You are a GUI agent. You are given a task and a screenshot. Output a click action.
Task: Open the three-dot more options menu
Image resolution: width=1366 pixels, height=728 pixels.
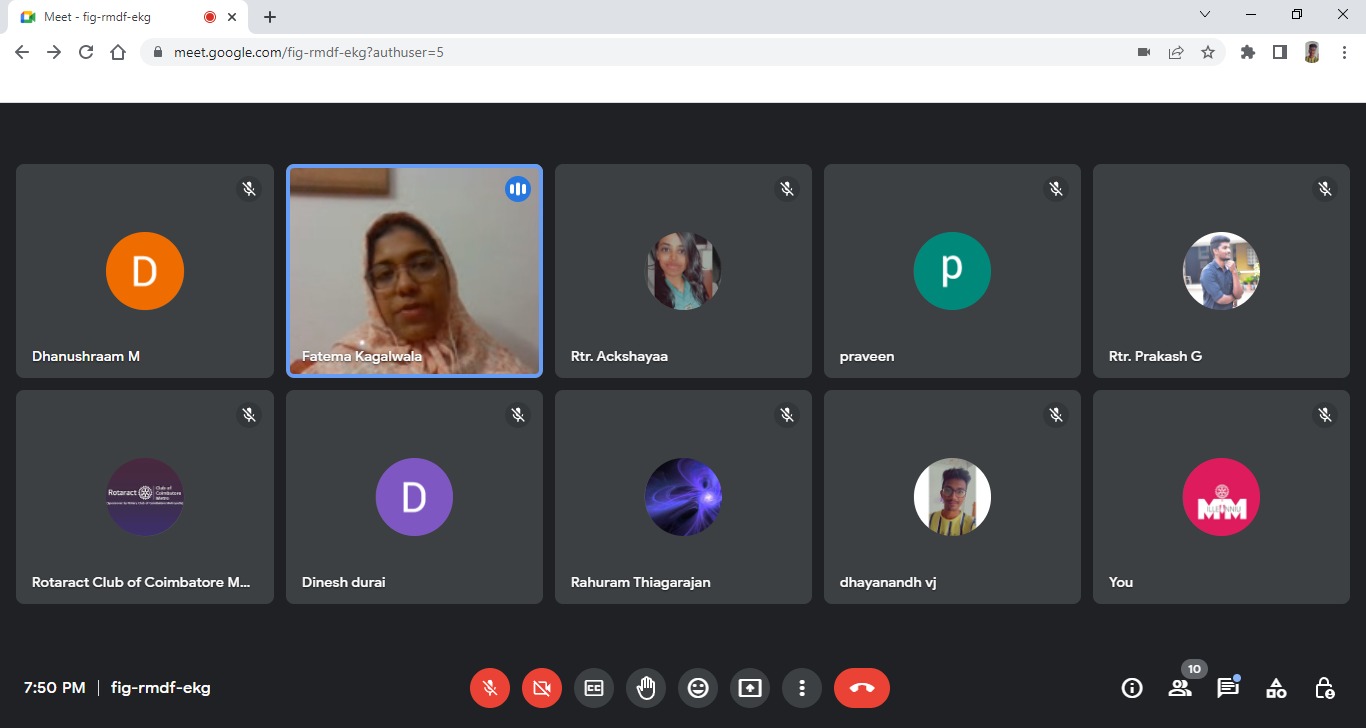802,688
